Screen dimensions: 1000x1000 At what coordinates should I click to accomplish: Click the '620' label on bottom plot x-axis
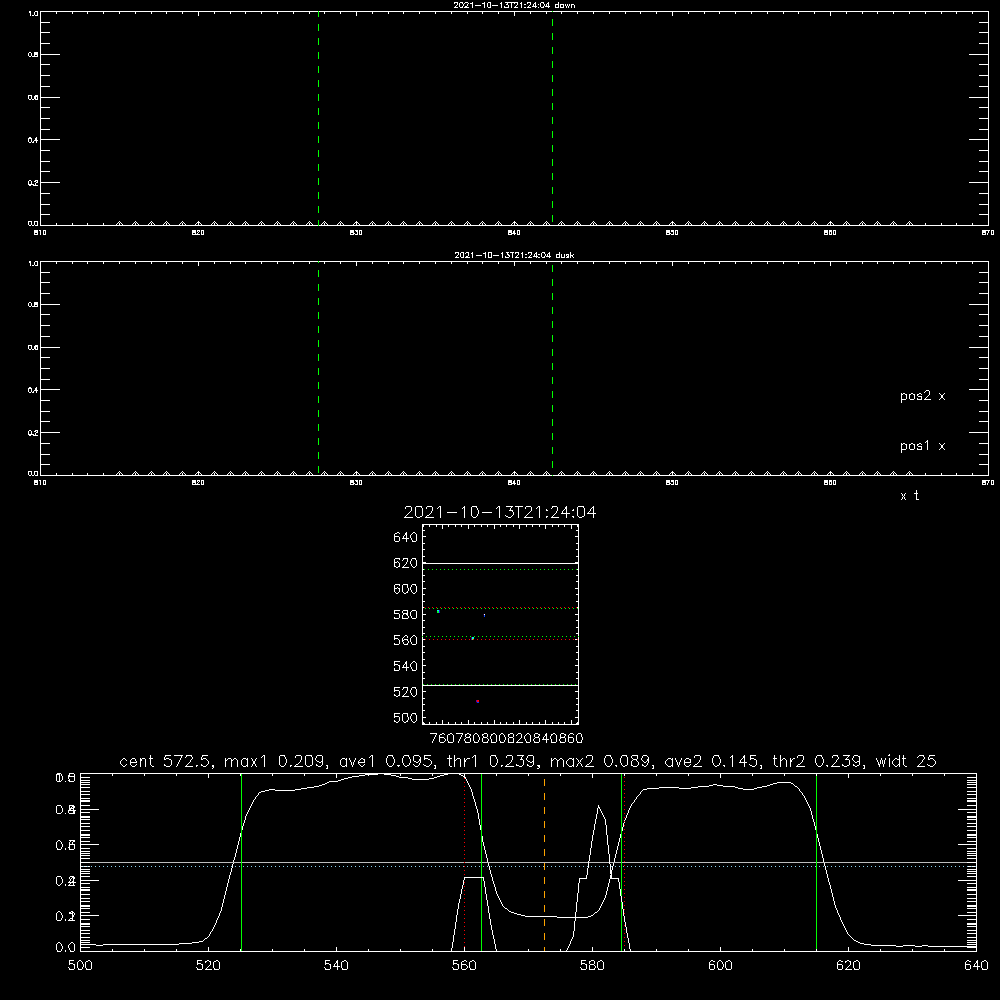coord(848,966)
